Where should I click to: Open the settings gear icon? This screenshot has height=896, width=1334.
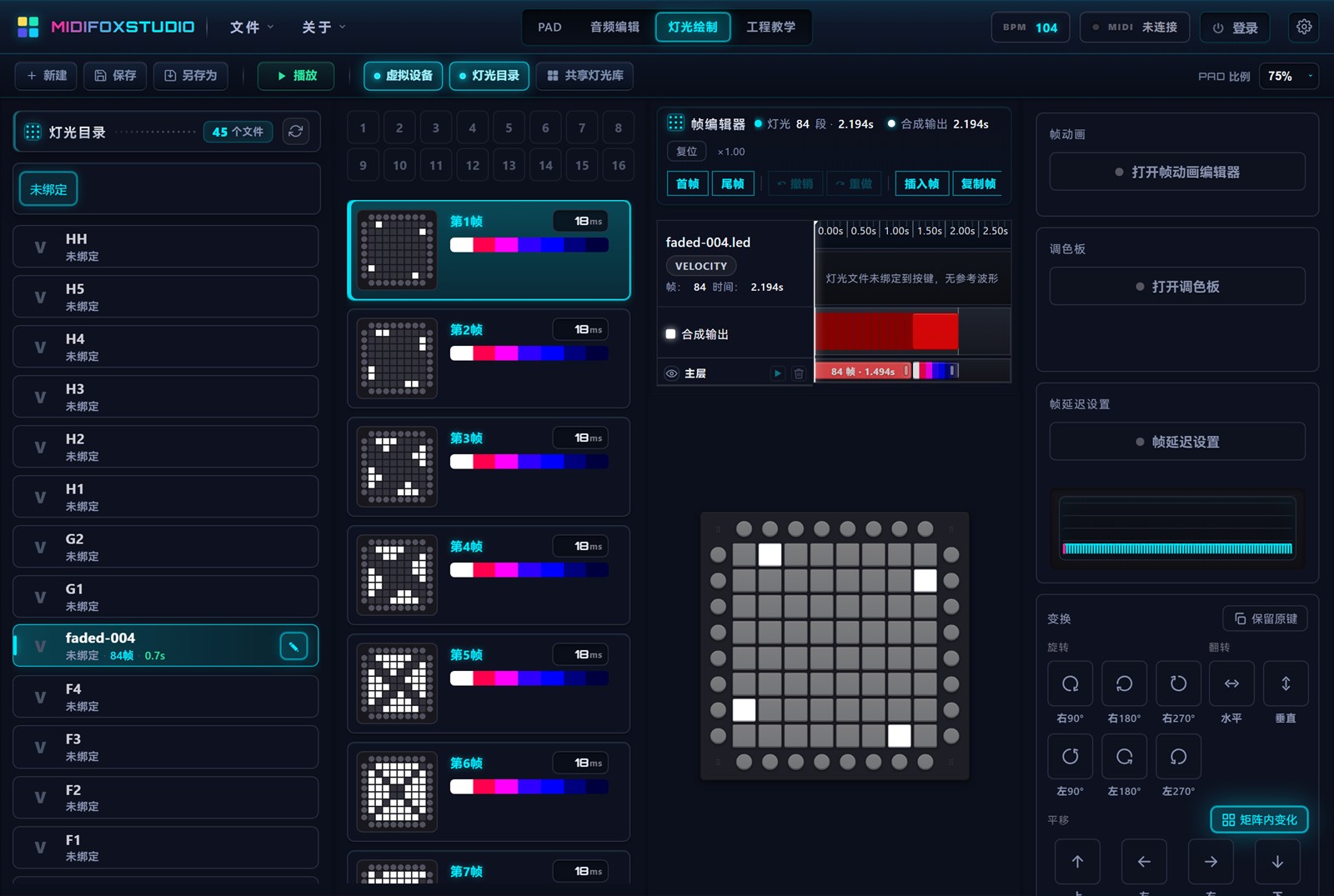tap(1304, 27)
